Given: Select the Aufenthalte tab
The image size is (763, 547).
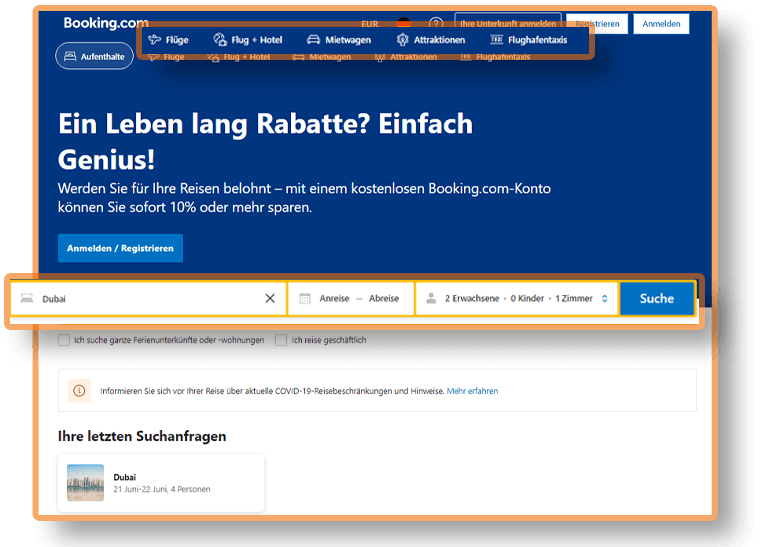Looking at the screenshot, I should tap(94, 56).
